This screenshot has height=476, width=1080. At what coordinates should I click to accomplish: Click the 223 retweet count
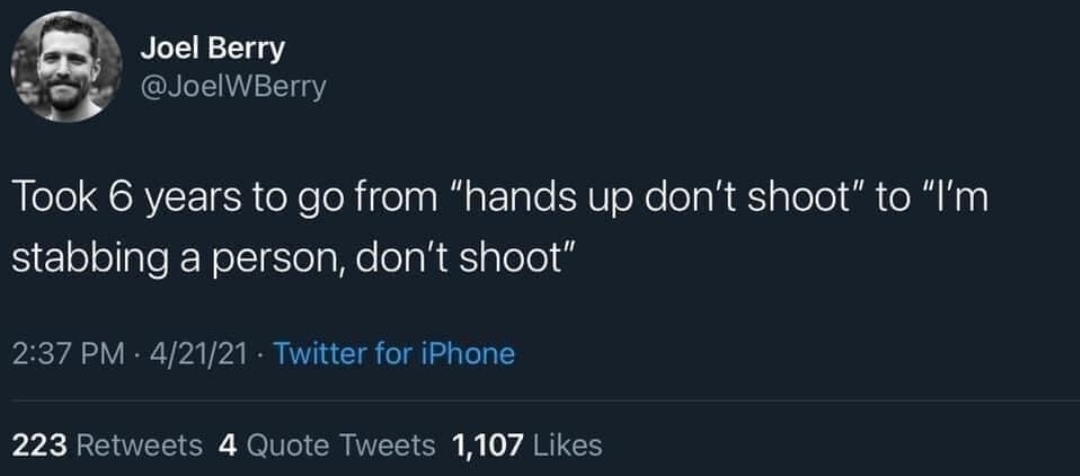[37, 444]
